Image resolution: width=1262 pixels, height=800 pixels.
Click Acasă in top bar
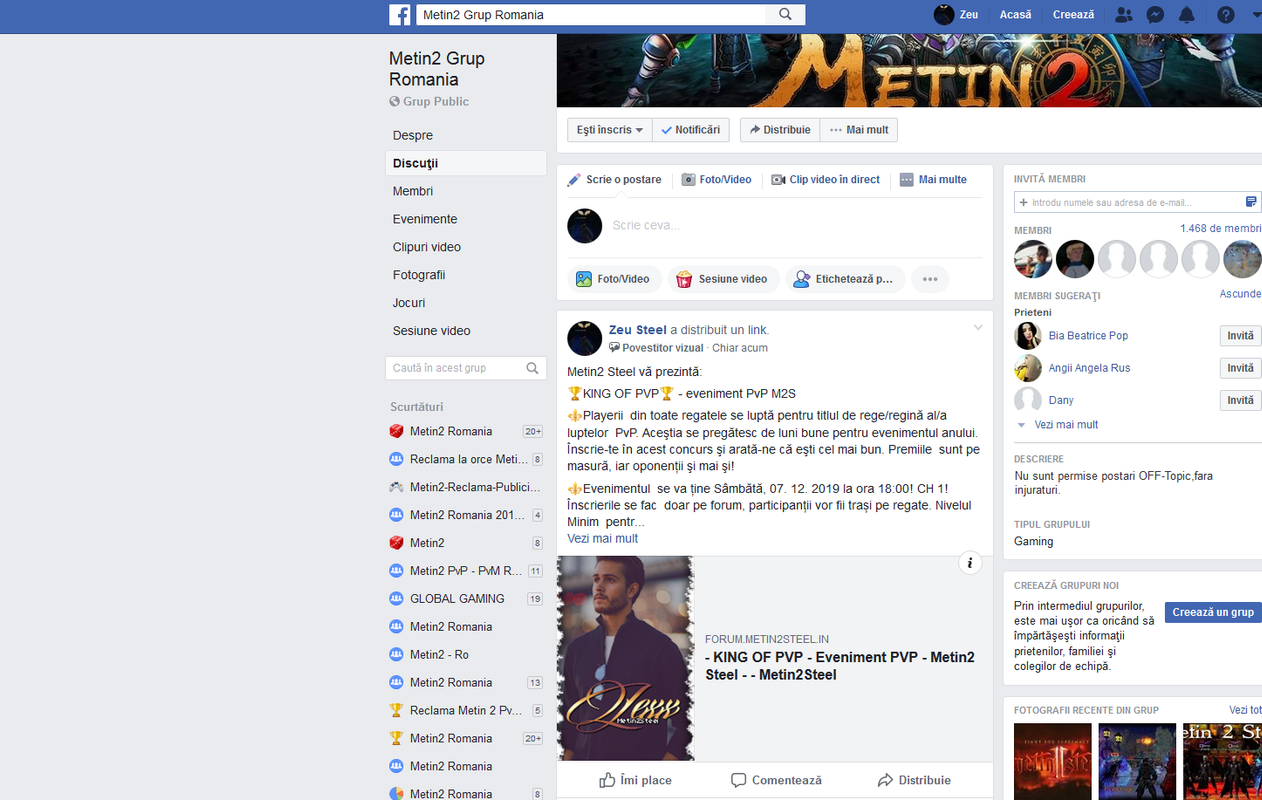pyautogui.click(x=1015, y=15)
